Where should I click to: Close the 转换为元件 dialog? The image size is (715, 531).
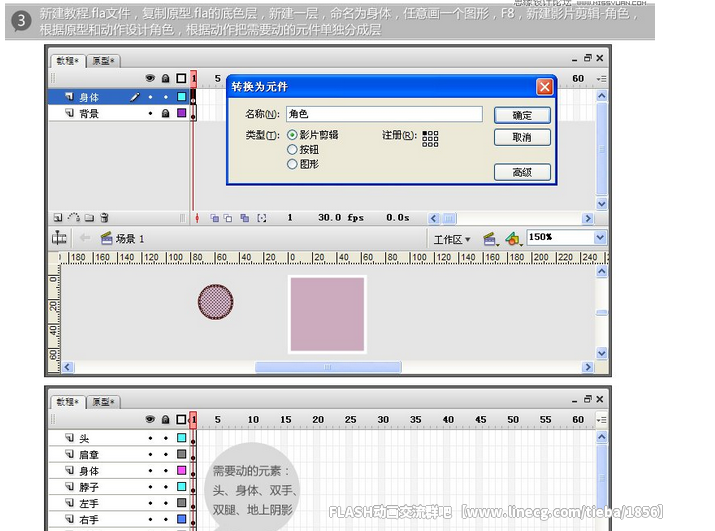tap(544, 86)
